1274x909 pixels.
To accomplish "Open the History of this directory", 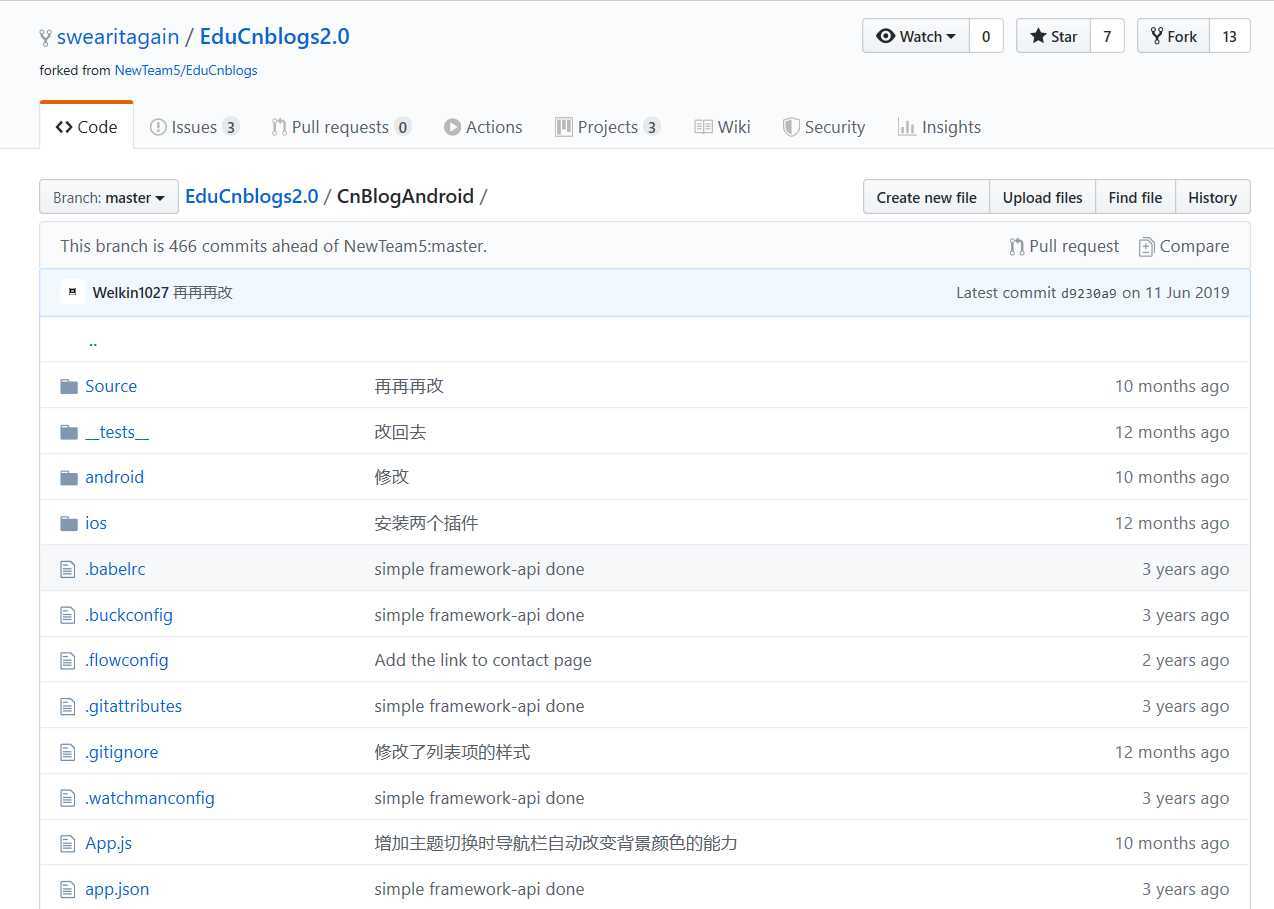I will point(1212,197).
